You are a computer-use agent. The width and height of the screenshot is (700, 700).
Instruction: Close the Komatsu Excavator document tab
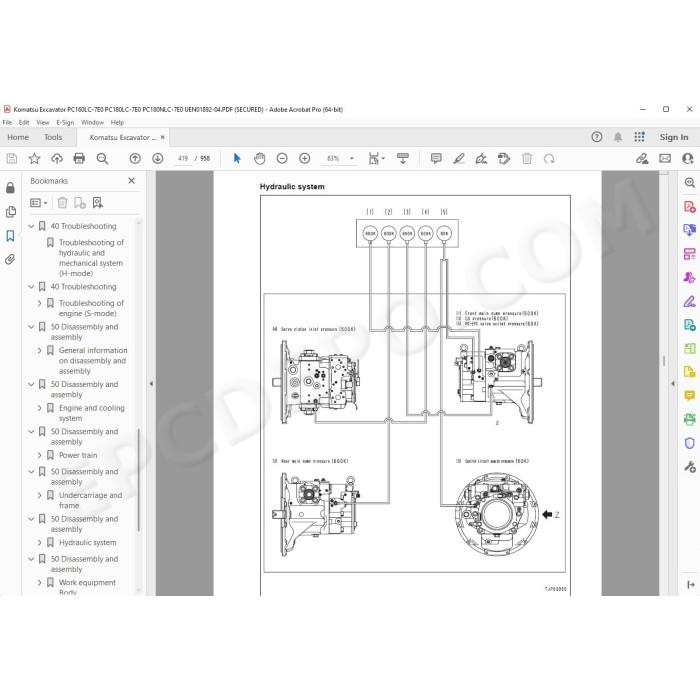(x=162, y=137)
